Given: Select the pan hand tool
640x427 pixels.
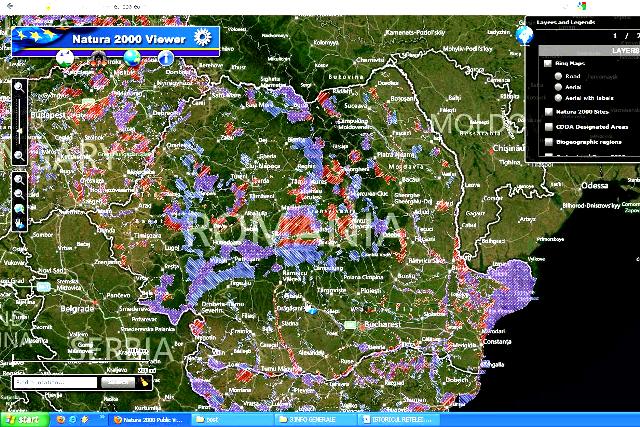Looking at the screenshot, I should click(x=19, y=223).
